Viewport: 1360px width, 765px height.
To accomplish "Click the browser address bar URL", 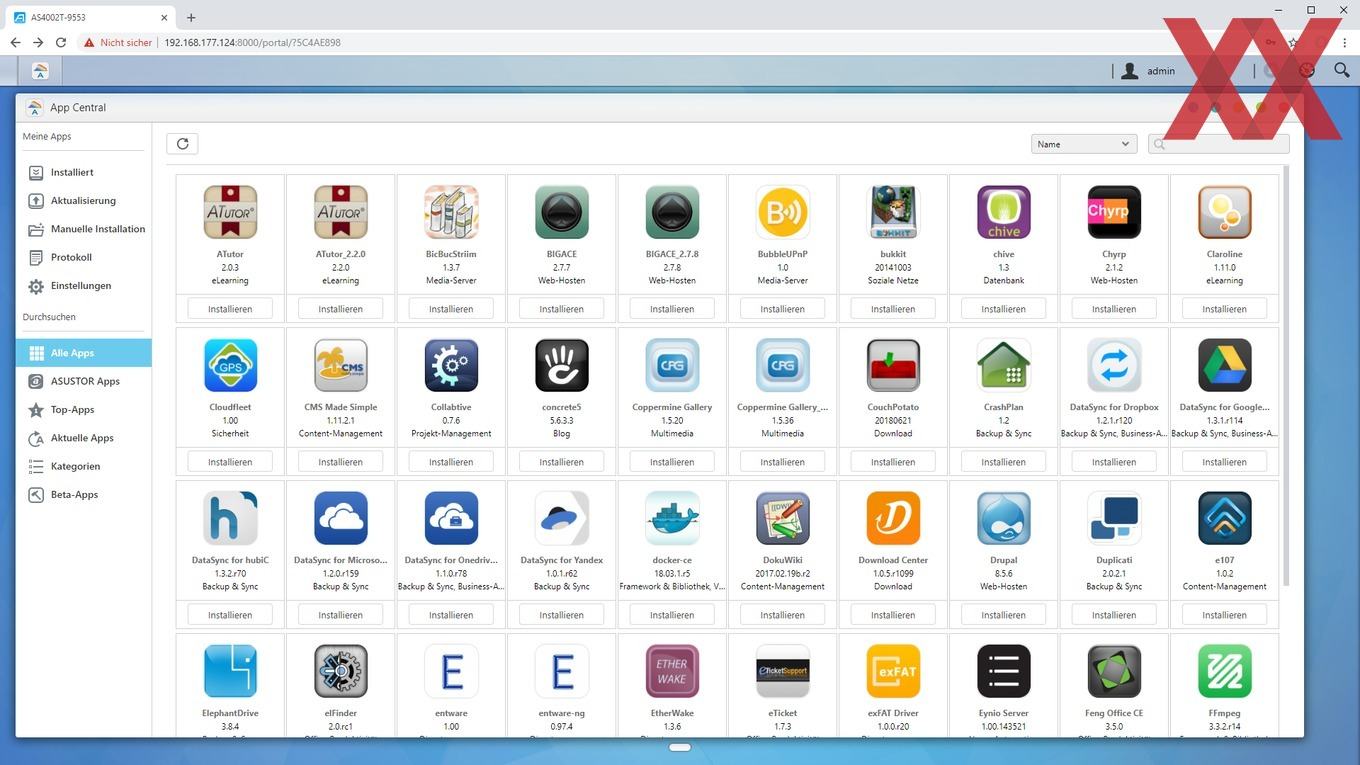I will 252,43.
